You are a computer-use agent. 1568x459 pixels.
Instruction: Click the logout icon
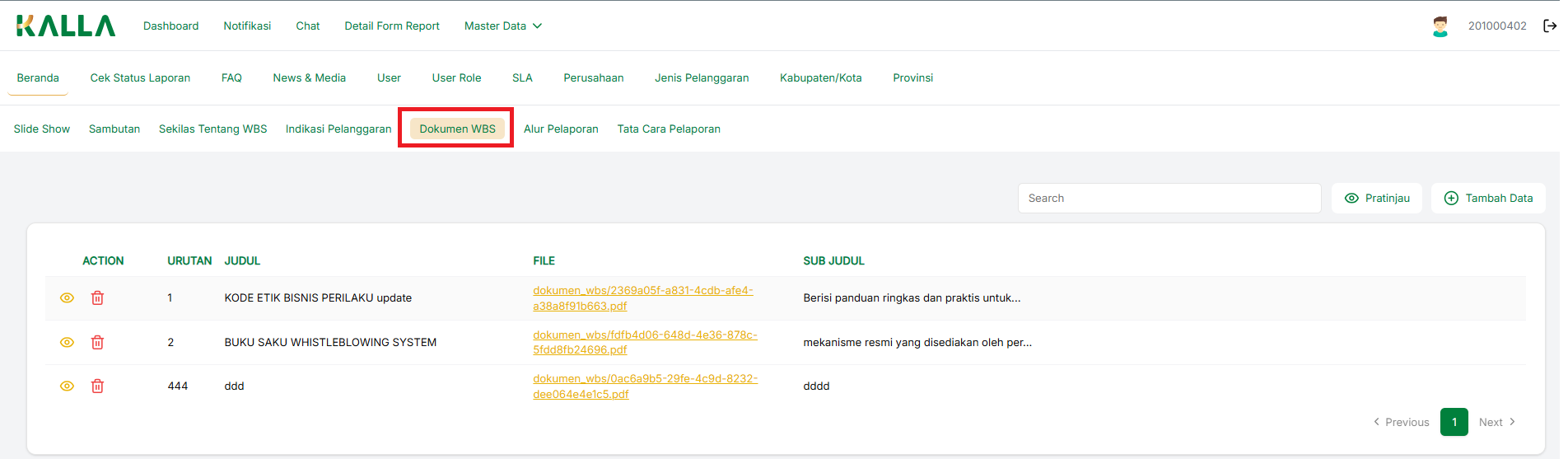click(x=1549, y=26)
